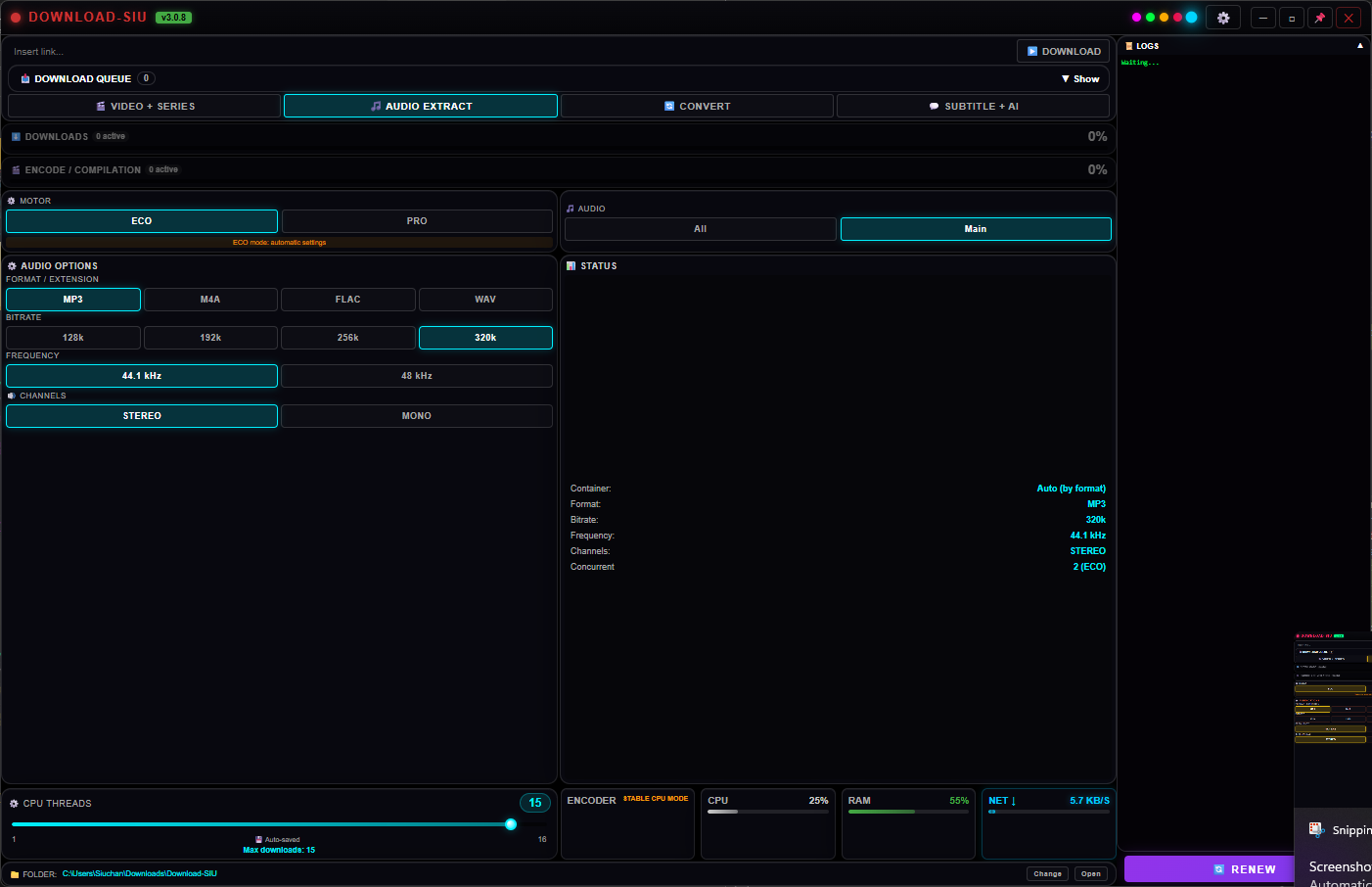Switch motor mode to PRO
This screenshot has width=1372, height=887.
point(417,221)
